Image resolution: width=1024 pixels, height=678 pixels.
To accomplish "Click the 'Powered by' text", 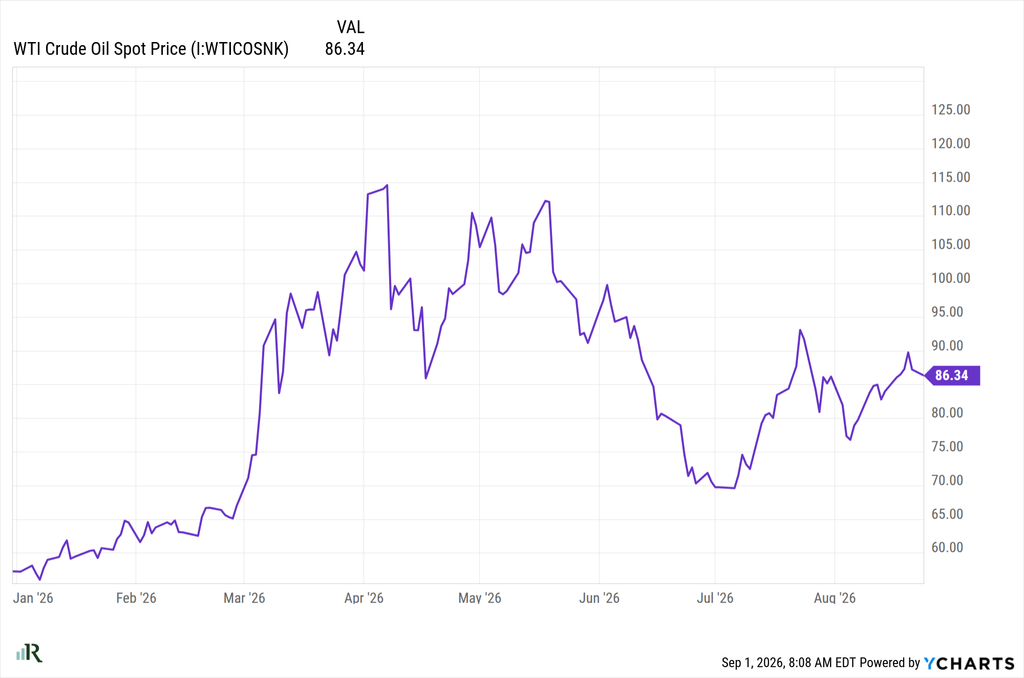I will (889, 662).
